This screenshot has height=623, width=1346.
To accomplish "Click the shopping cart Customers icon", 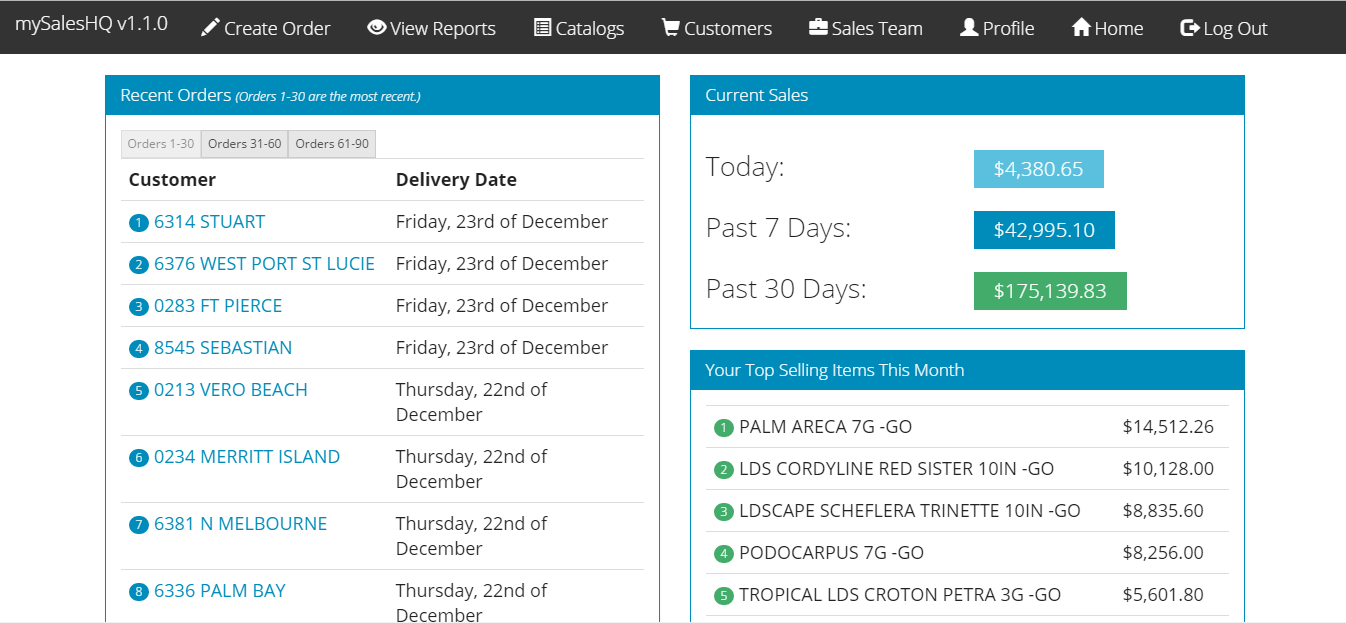I will (x=671, y=28).
